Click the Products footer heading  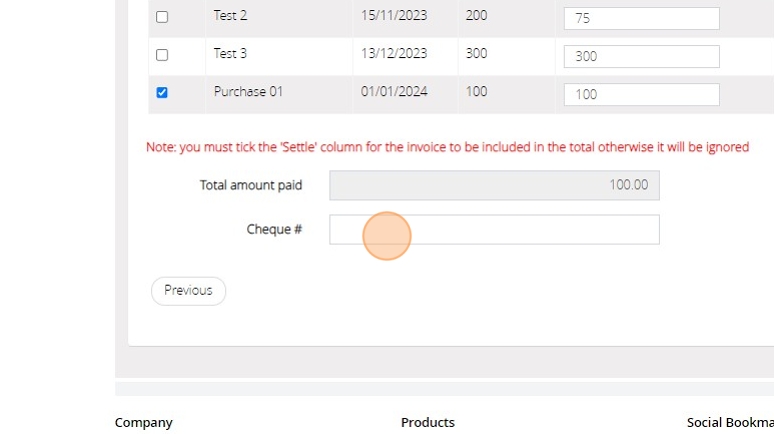[x=428, y=422]
